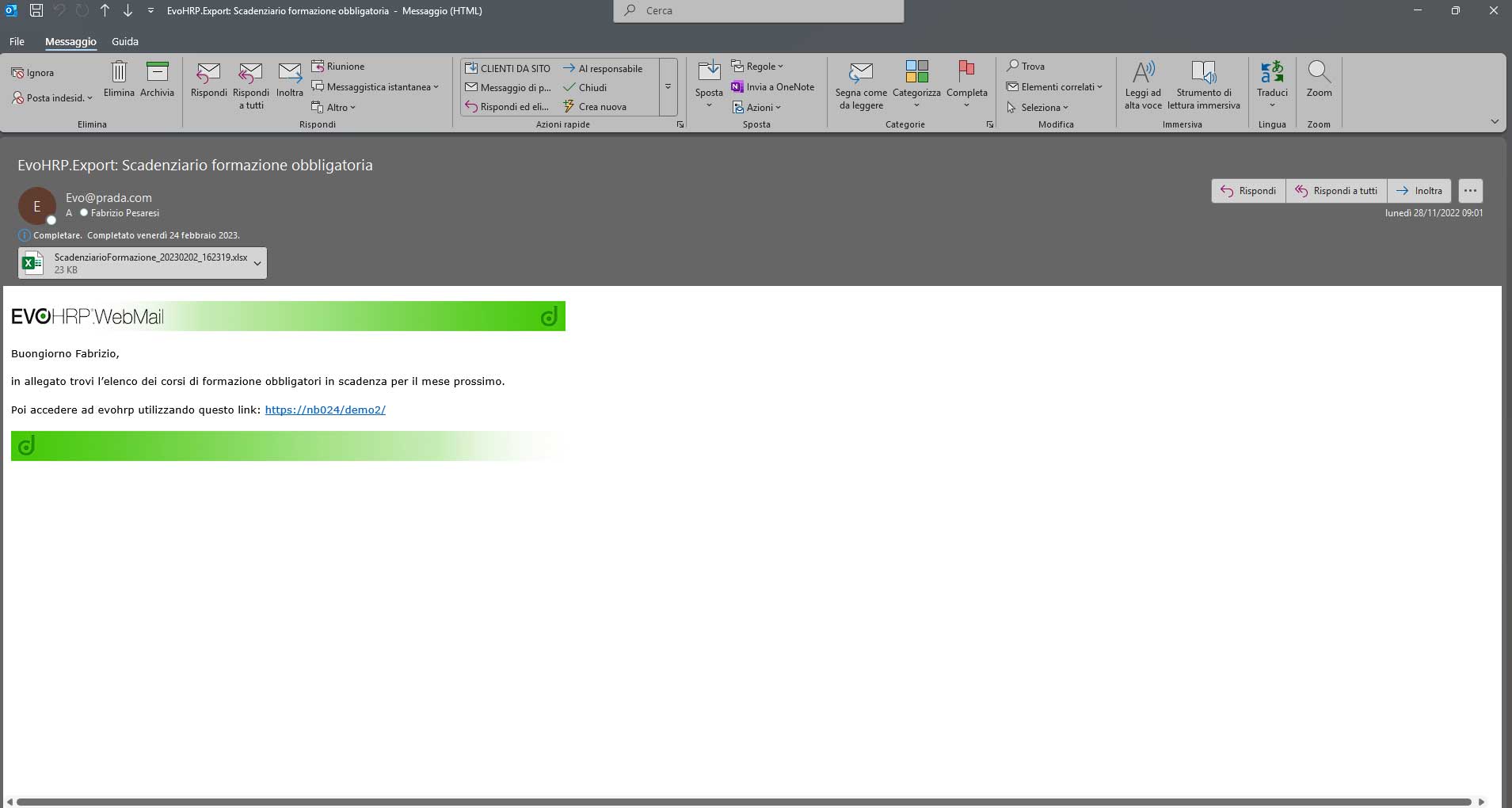Image resolution: width=1512 pixels, height=808 pixels.
Task: Expand attachment options arrow for xlsx file
Action: click(257, 264)
